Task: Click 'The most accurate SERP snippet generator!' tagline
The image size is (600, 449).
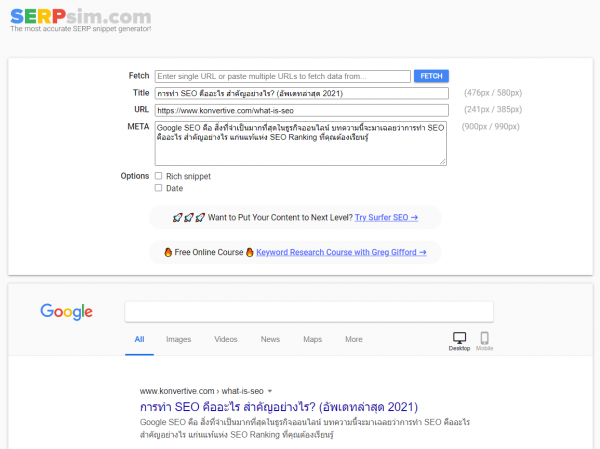Action: 81,29
